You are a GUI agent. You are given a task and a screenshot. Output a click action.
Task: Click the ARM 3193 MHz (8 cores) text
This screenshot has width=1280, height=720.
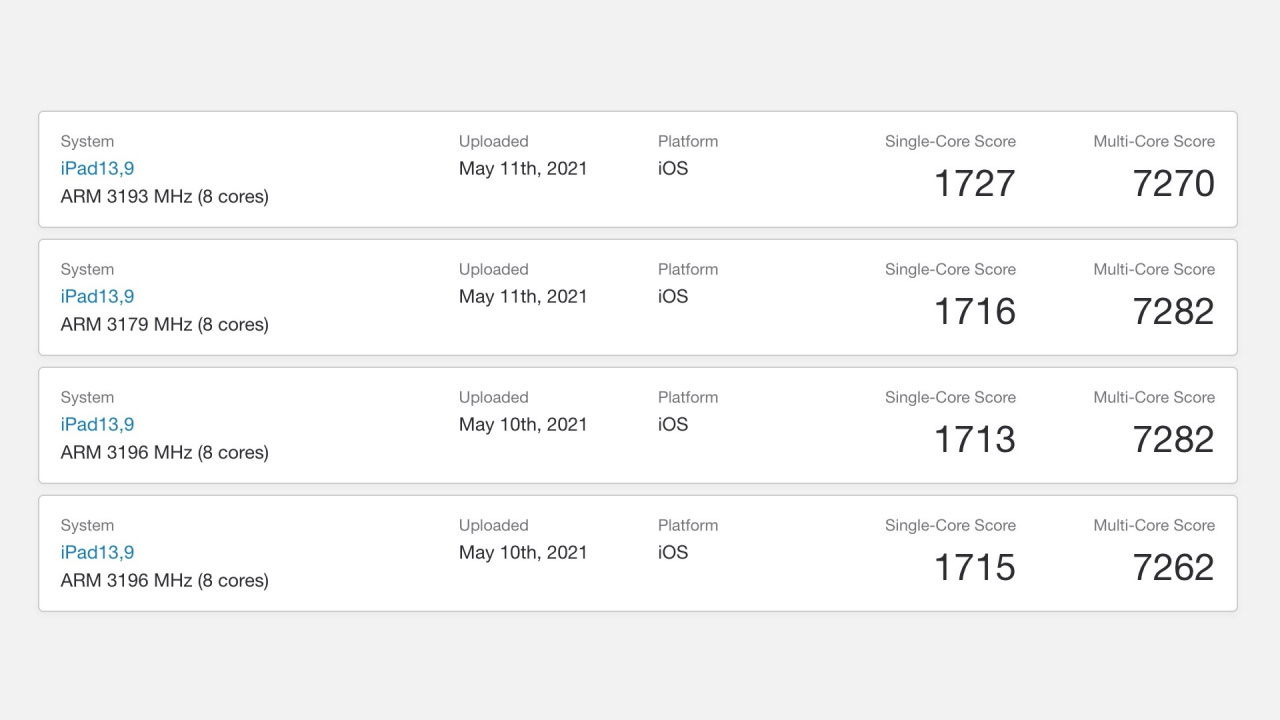click(165, 197)
